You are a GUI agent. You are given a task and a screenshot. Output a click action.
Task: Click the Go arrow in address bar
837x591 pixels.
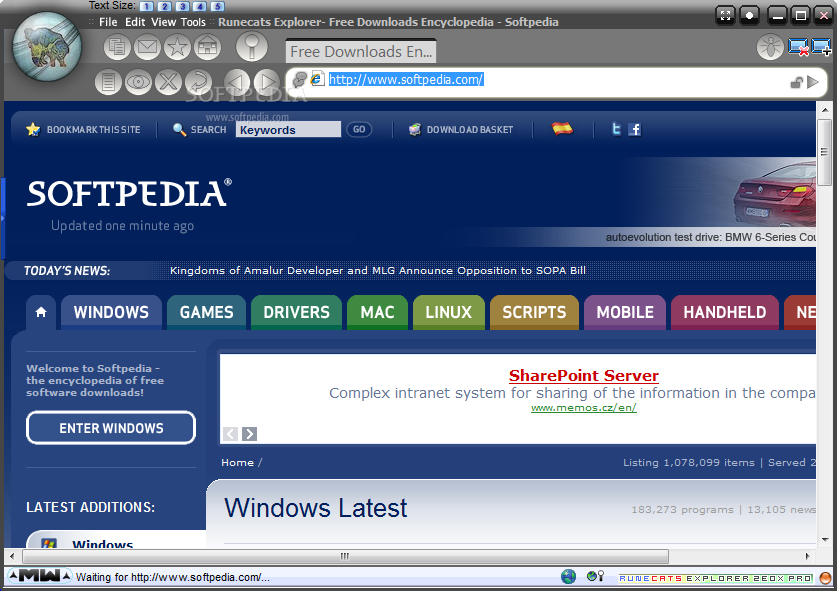(812, 82)
